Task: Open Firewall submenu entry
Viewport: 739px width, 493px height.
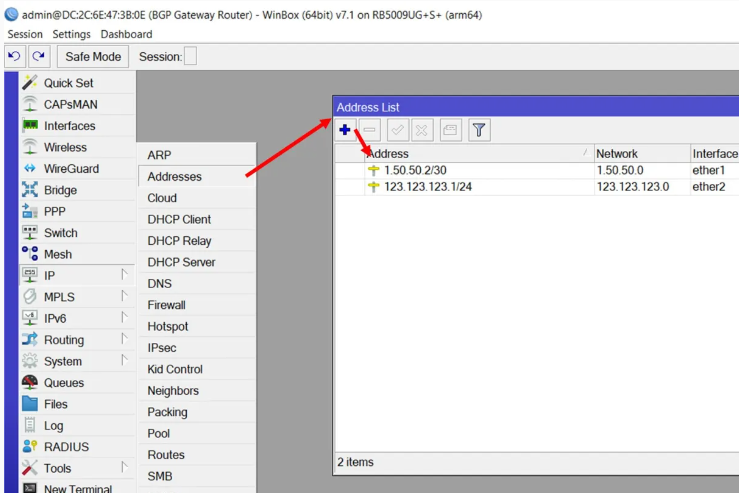Action: 197,305
